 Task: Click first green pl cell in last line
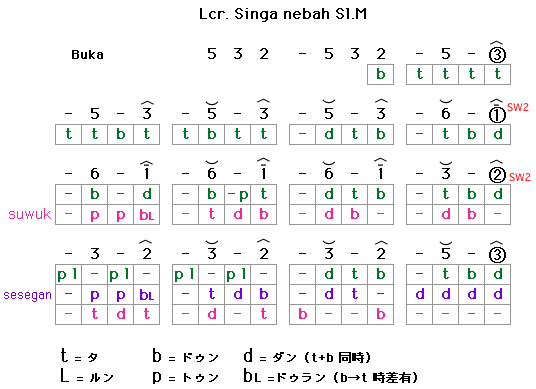point(69,274)
